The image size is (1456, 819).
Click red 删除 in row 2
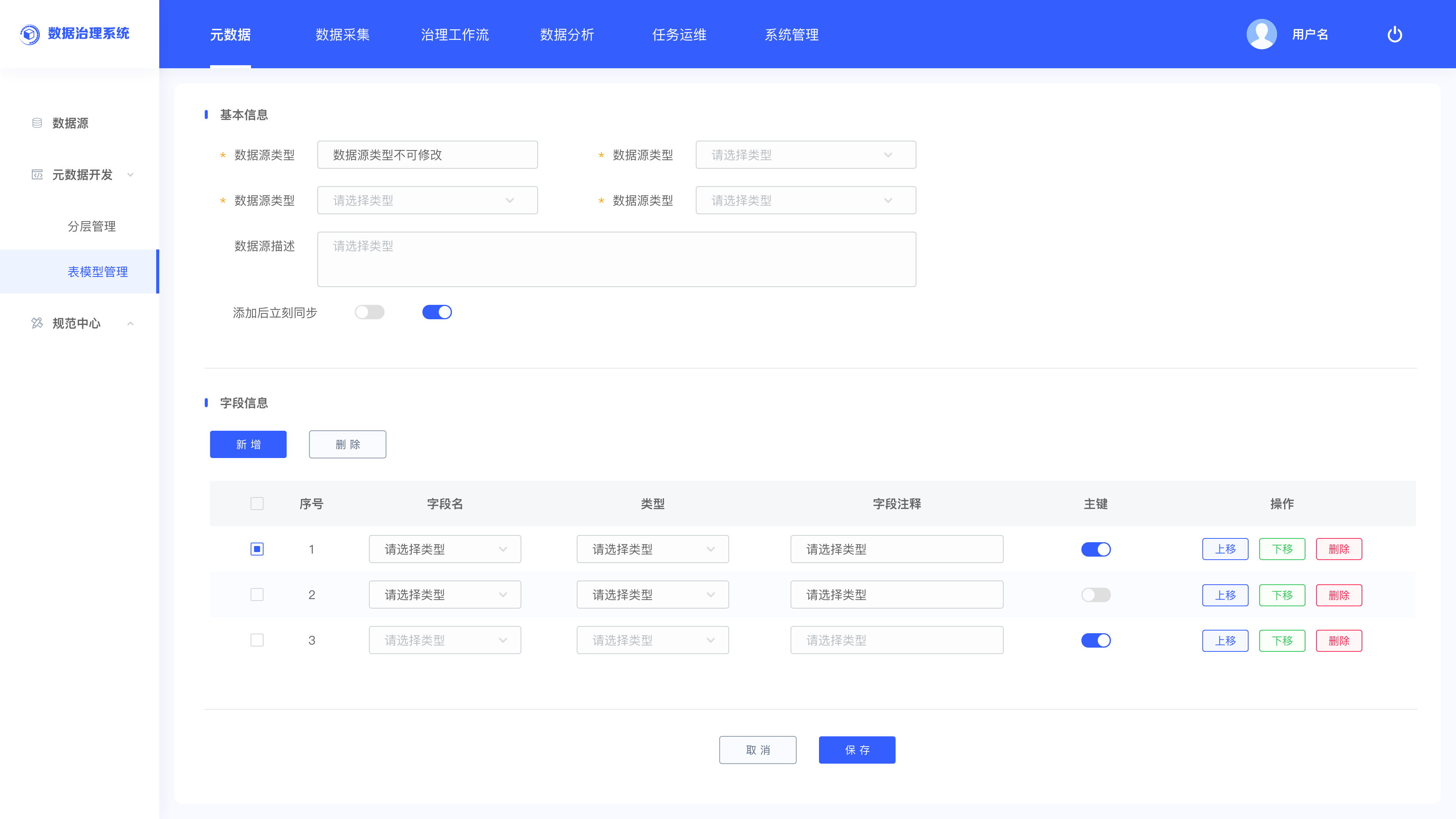tap(1338, 595)
